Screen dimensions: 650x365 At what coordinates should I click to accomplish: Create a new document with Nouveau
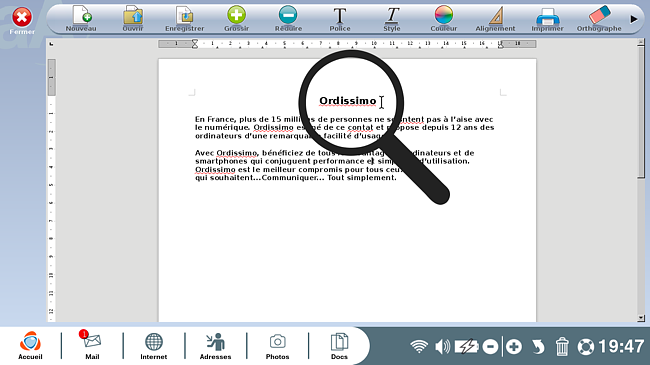point(81,19)
